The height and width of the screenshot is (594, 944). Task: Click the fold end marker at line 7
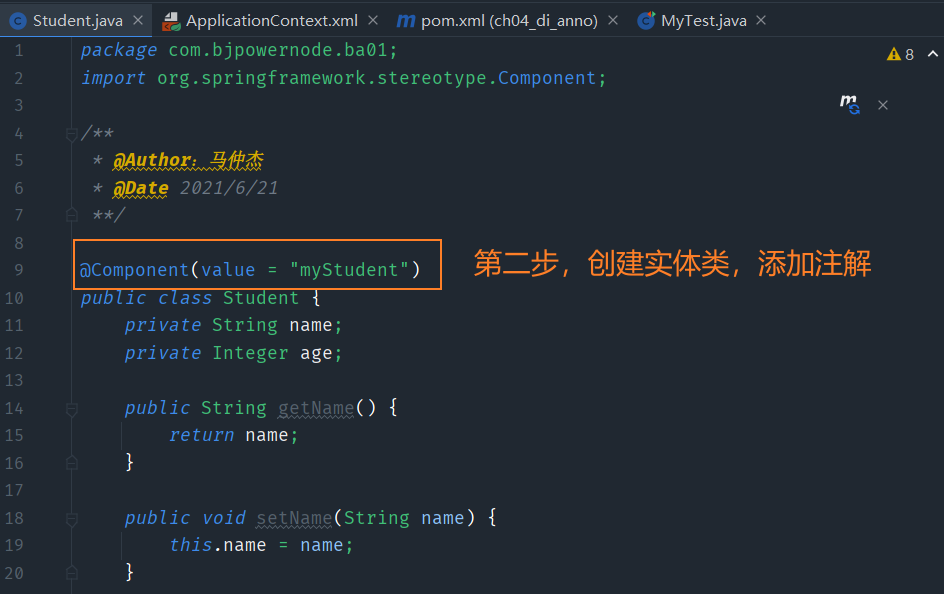pyautogui.click(x=72, y=215)
